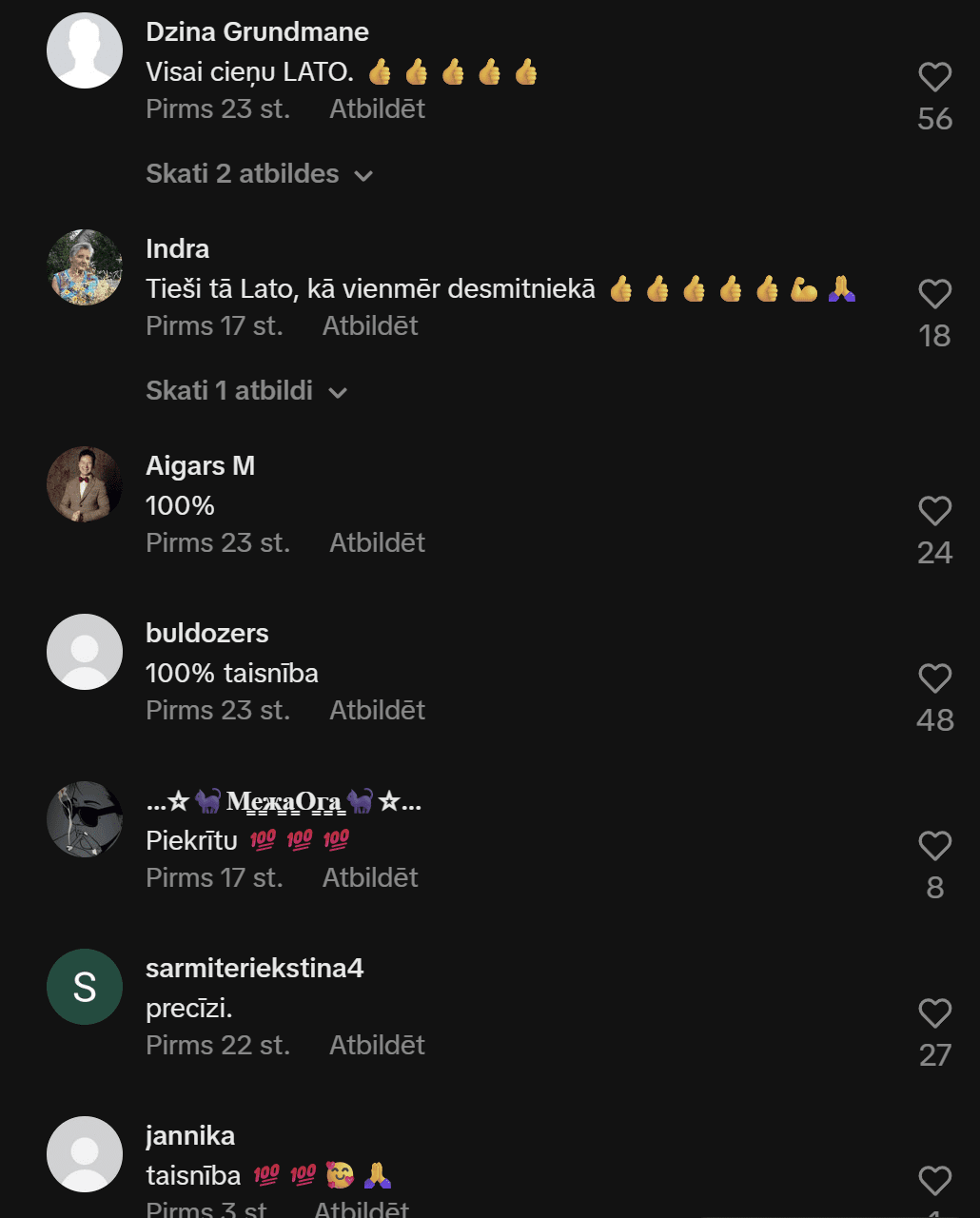Open Indra's profile picture

pos(85,267)
